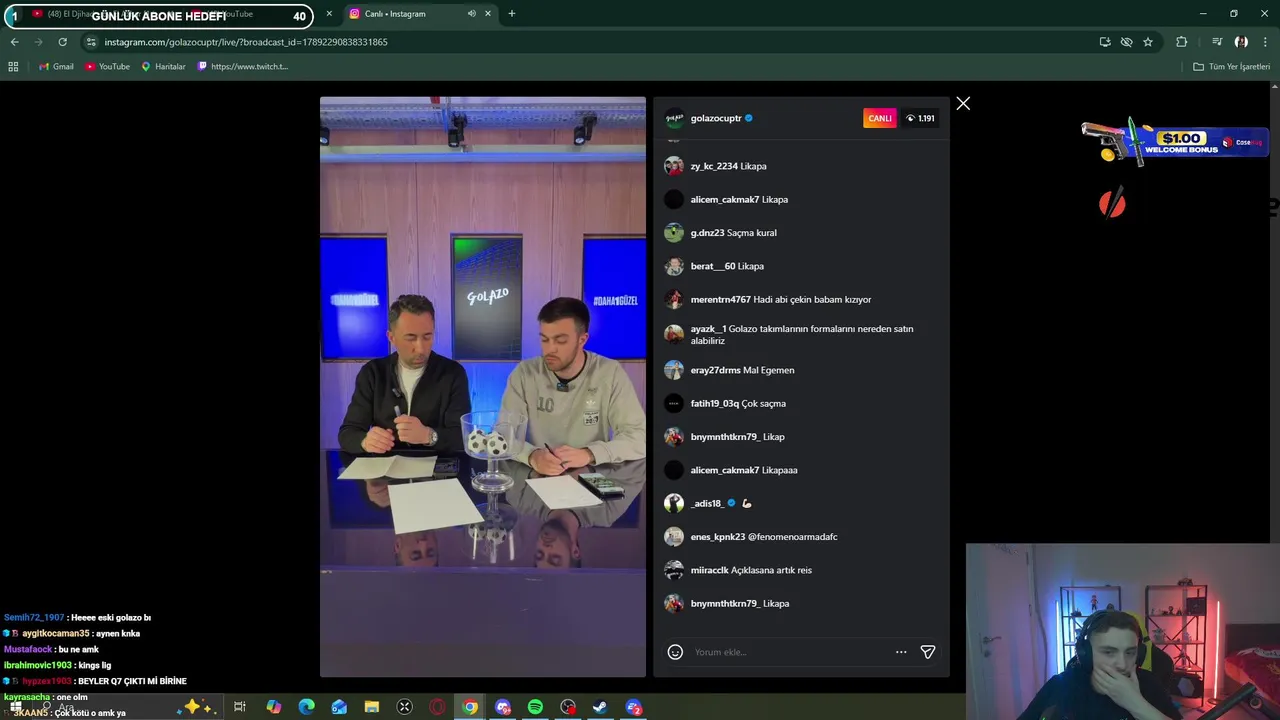This screenshot has height=720, width=1280.
Task: Open Task View on the taskbar
Action: click(240, 707)
